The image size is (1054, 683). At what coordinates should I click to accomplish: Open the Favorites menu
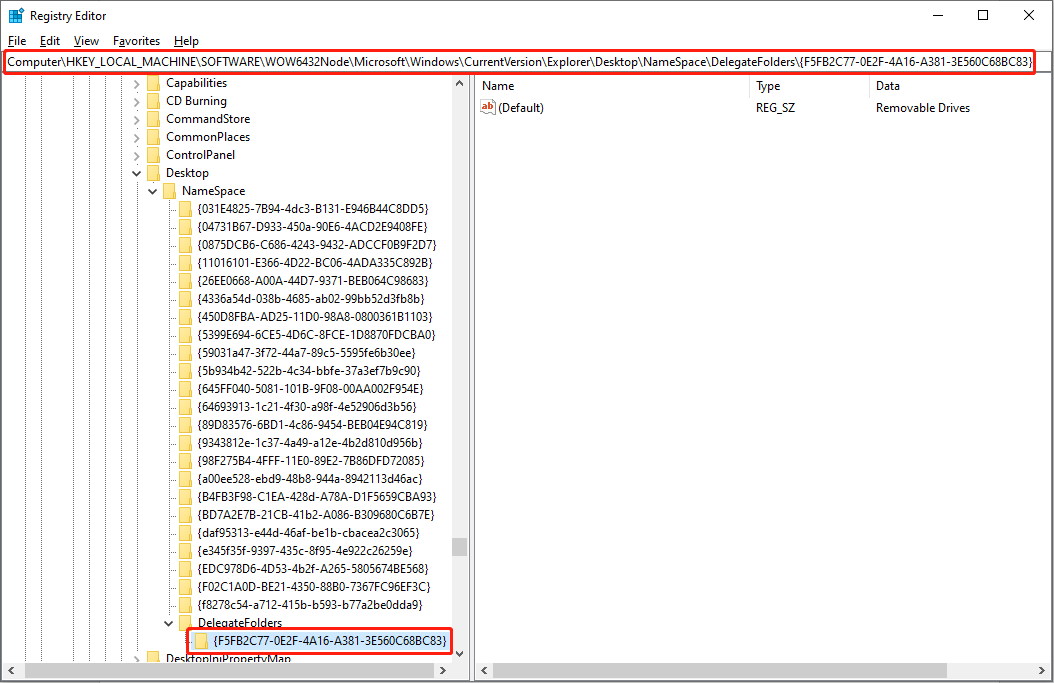135,41
